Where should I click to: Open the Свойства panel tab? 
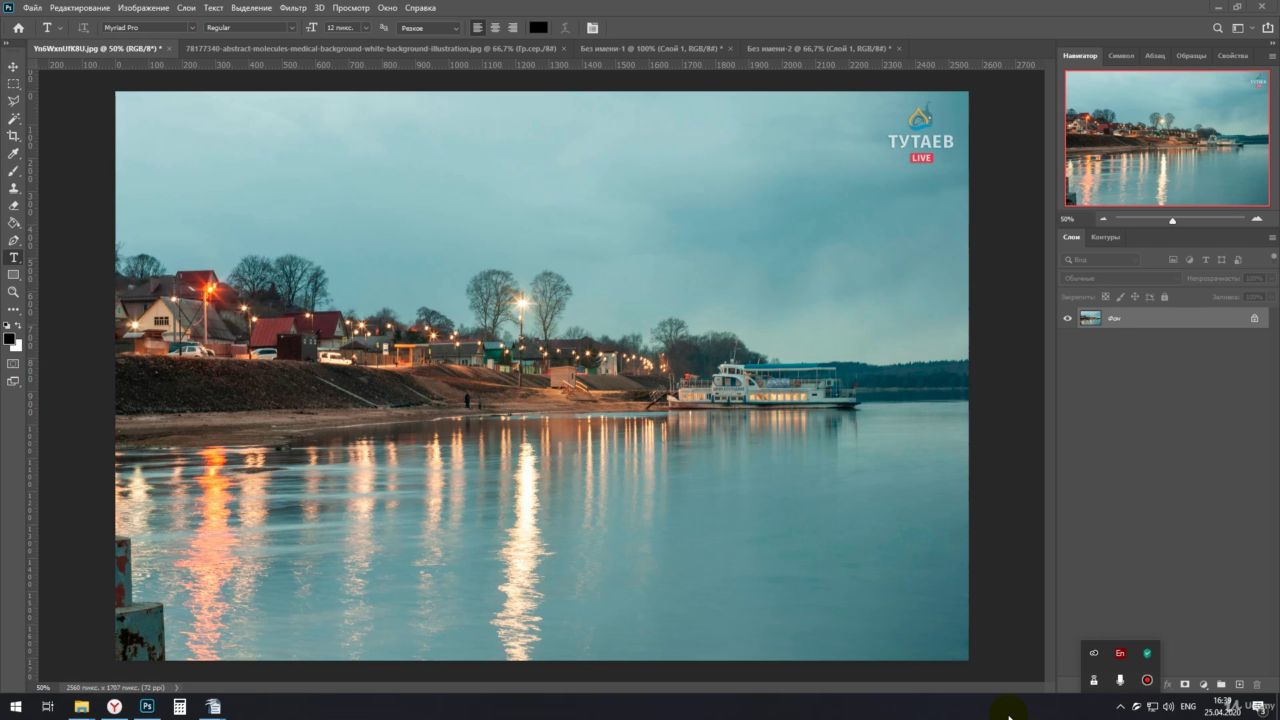point(1232,56)
